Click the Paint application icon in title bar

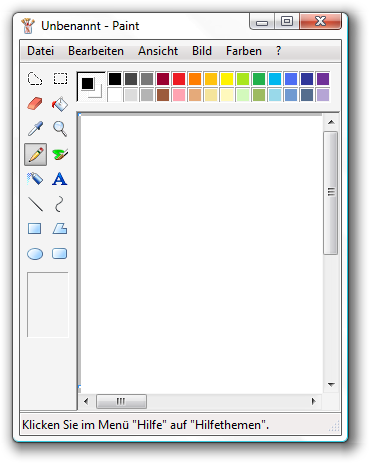pyautogui.click(x=28, y=26)
